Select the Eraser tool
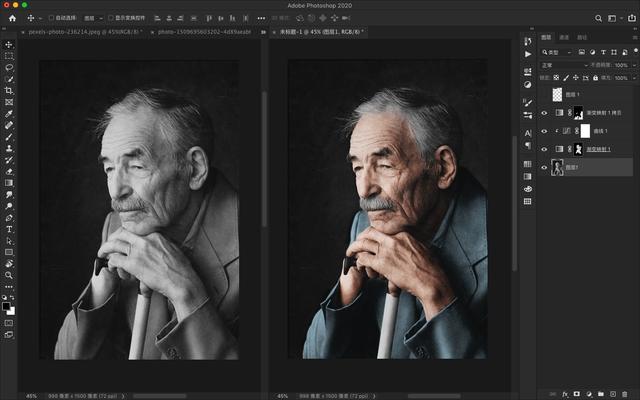The width and height of the screenshot is (640, 400). (x=9, y=171)
